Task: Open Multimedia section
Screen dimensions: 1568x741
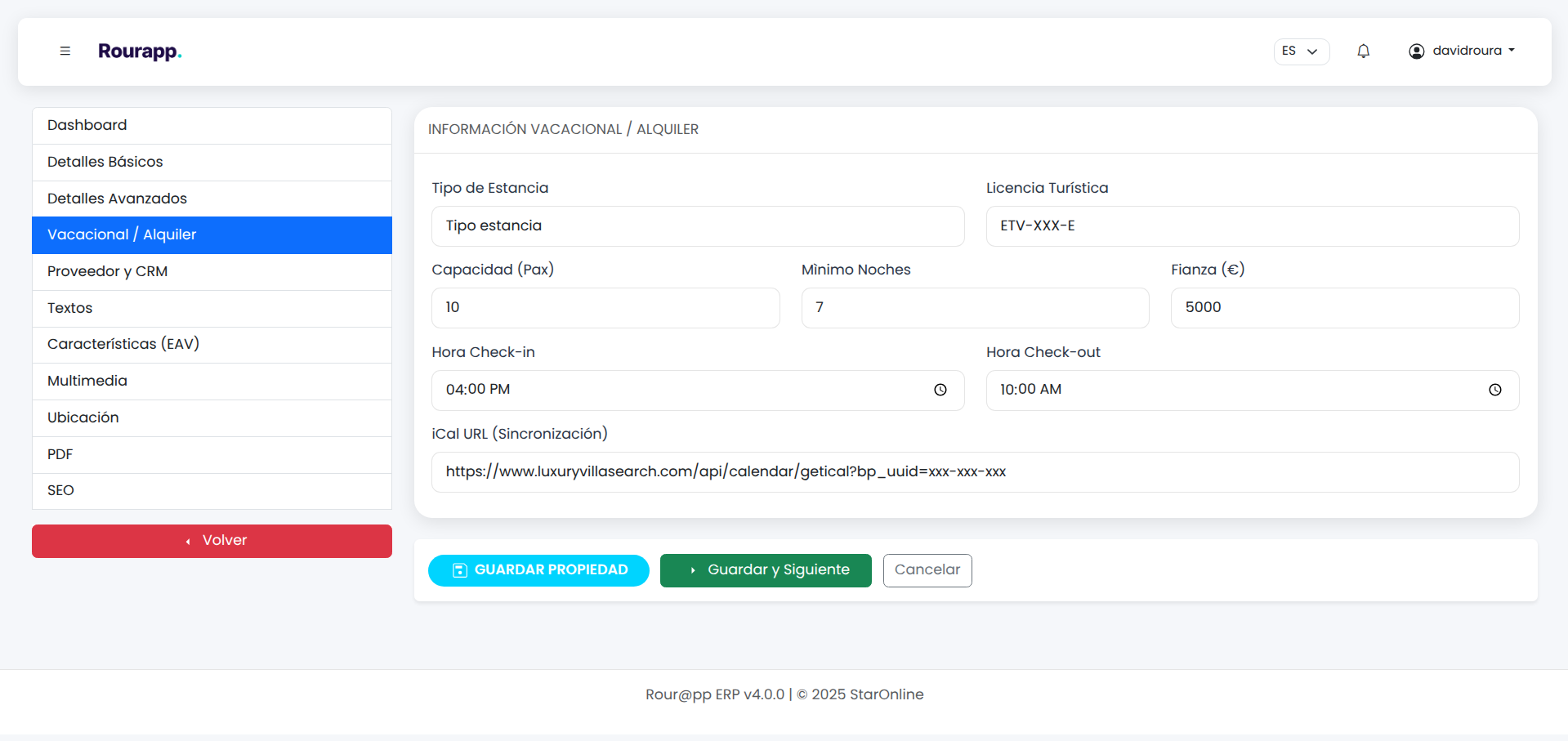Action: click(212, 381)
